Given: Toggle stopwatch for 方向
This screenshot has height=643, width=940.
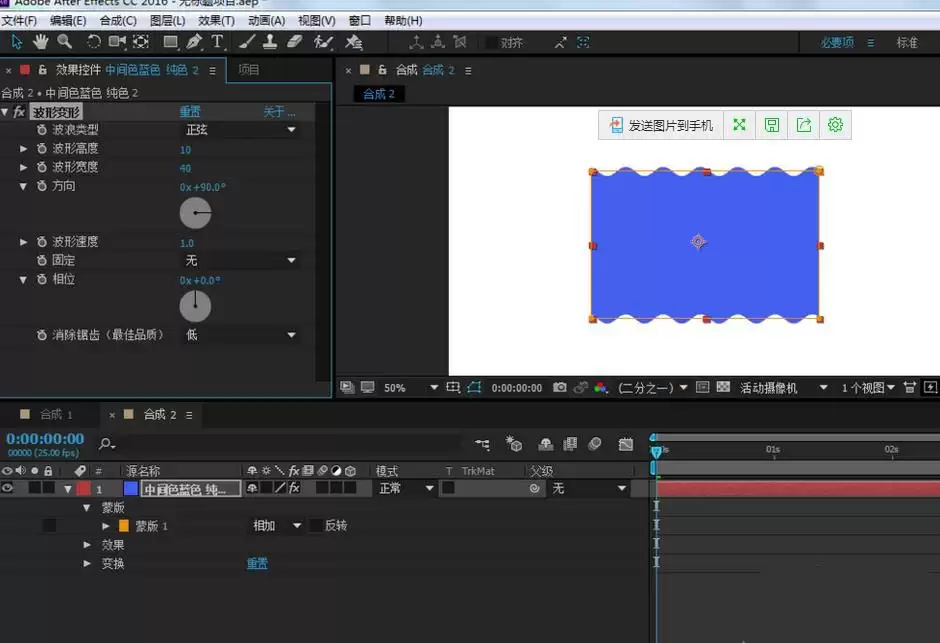Looking at the screenshot, I should pos(41,186).
